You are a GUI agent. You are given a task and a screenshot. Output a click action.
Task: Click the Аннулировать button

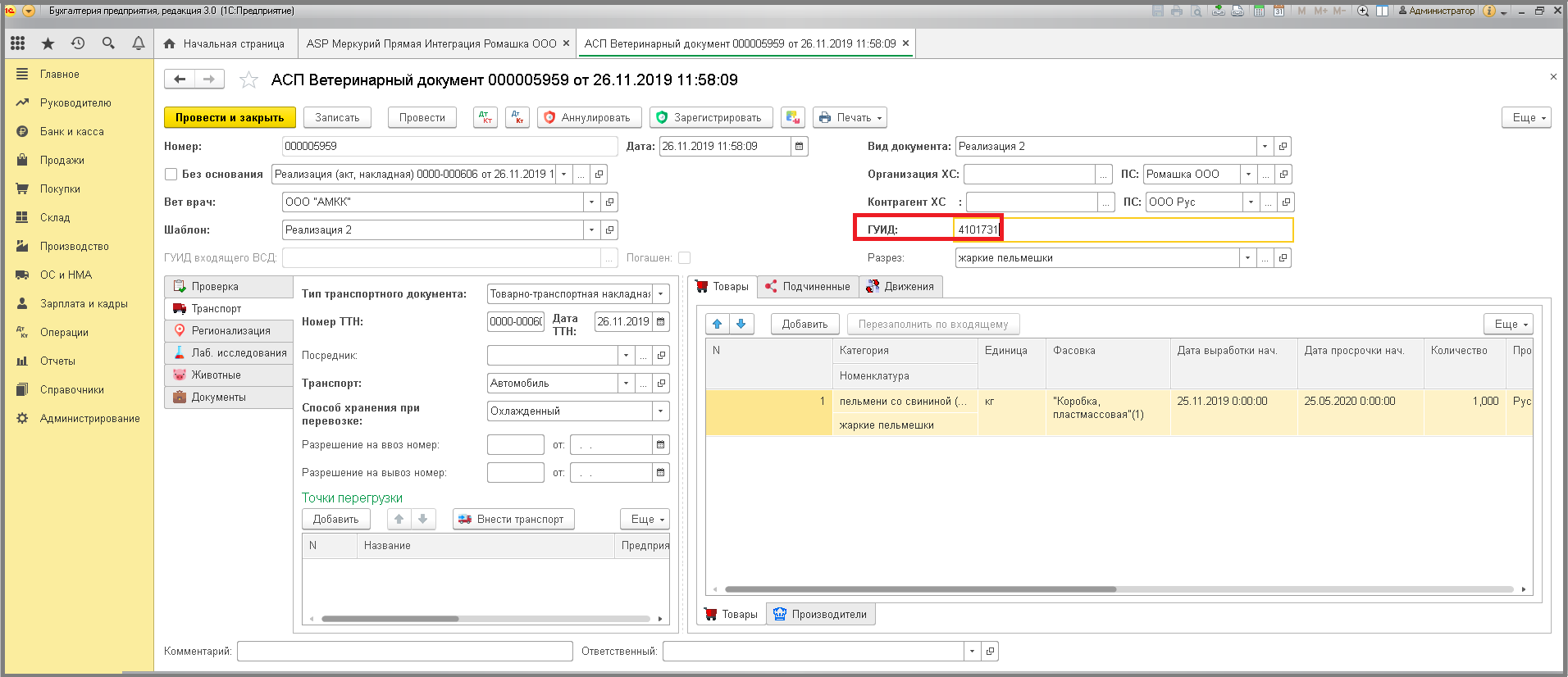589,117
